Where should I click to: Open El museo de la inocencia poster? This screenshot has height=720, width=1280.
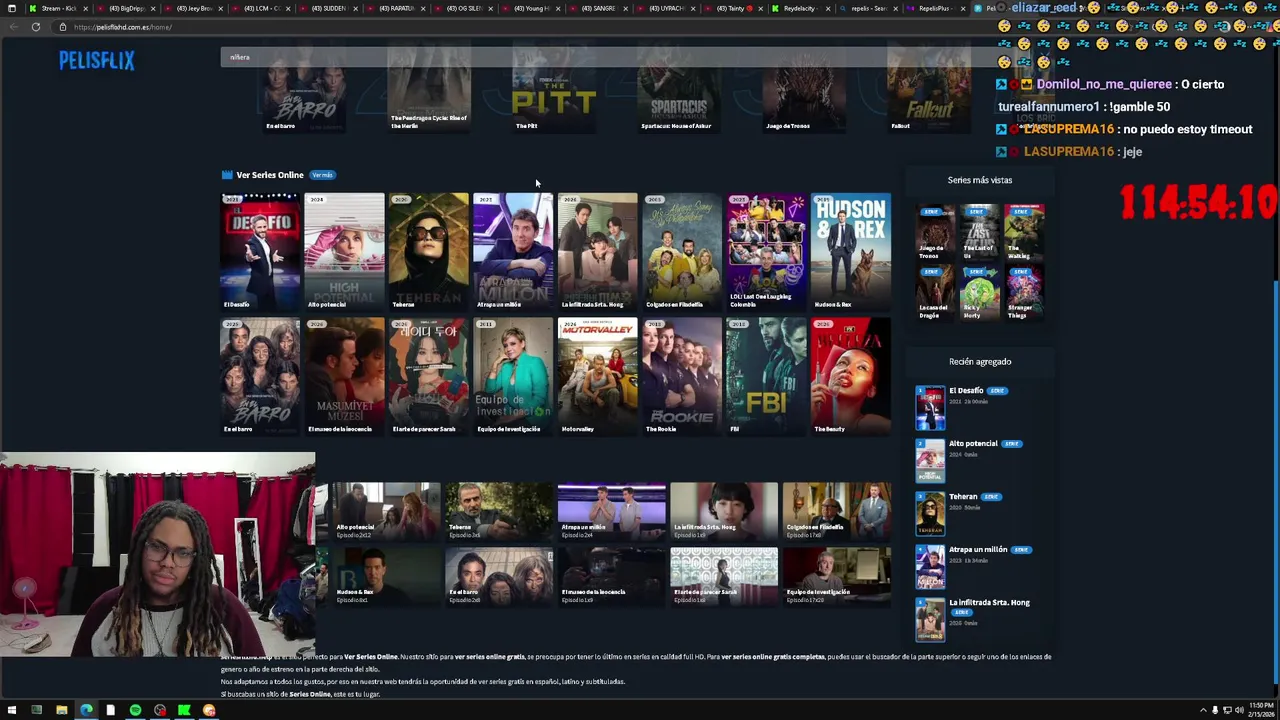(x=344, y=376)
